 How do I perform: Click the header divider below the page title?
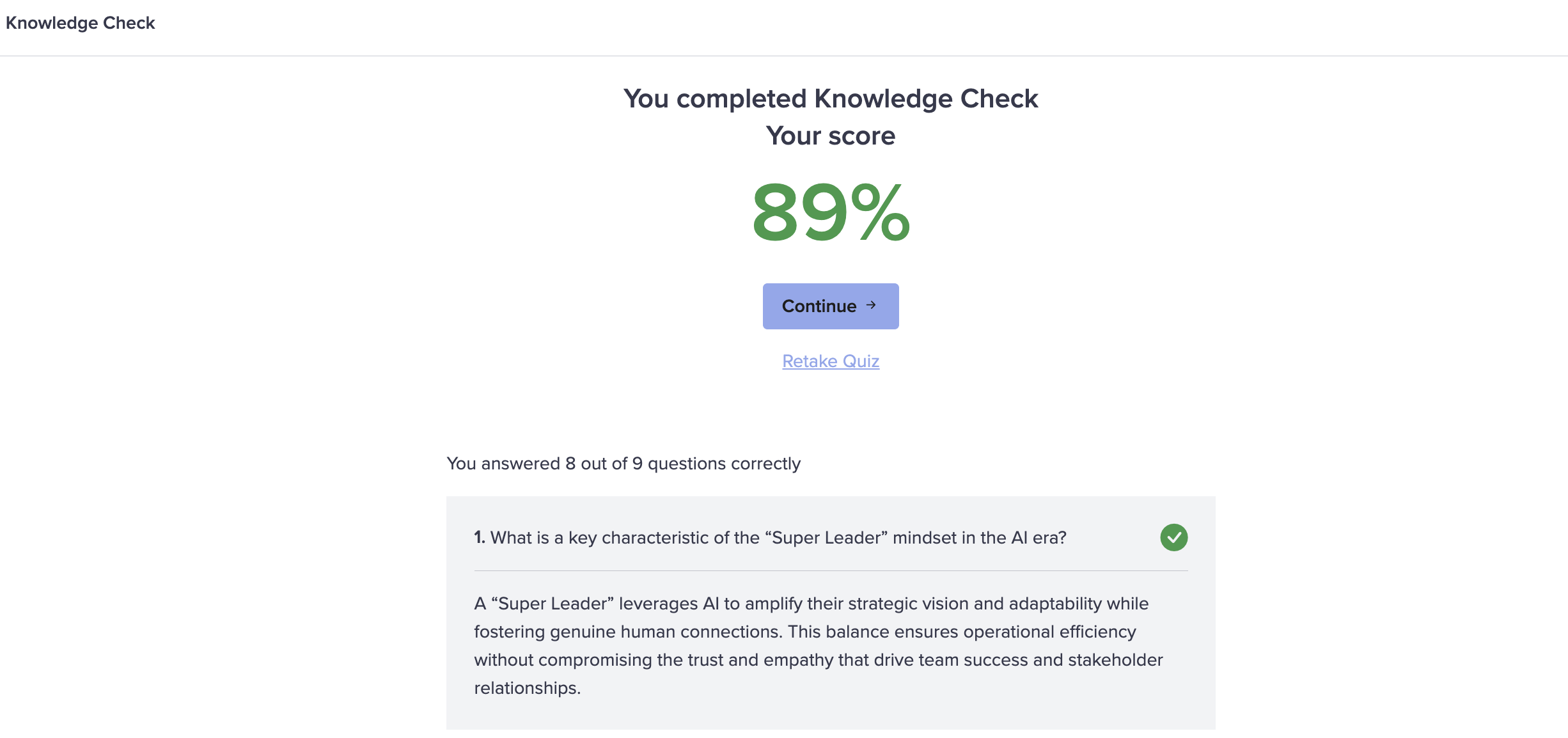click(x=784, y=56)
